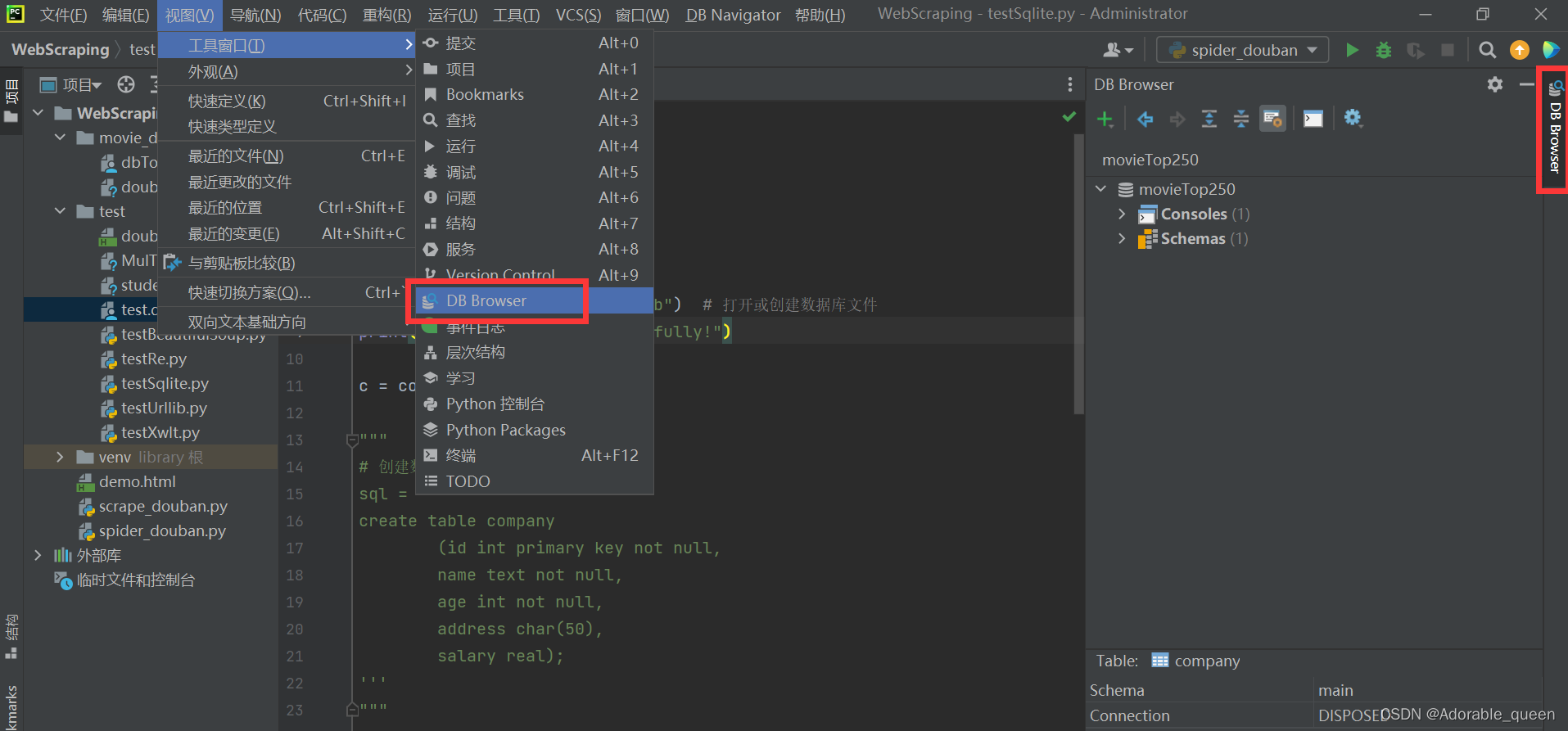Run spider_douban with the green play icon

(1352, 50)
